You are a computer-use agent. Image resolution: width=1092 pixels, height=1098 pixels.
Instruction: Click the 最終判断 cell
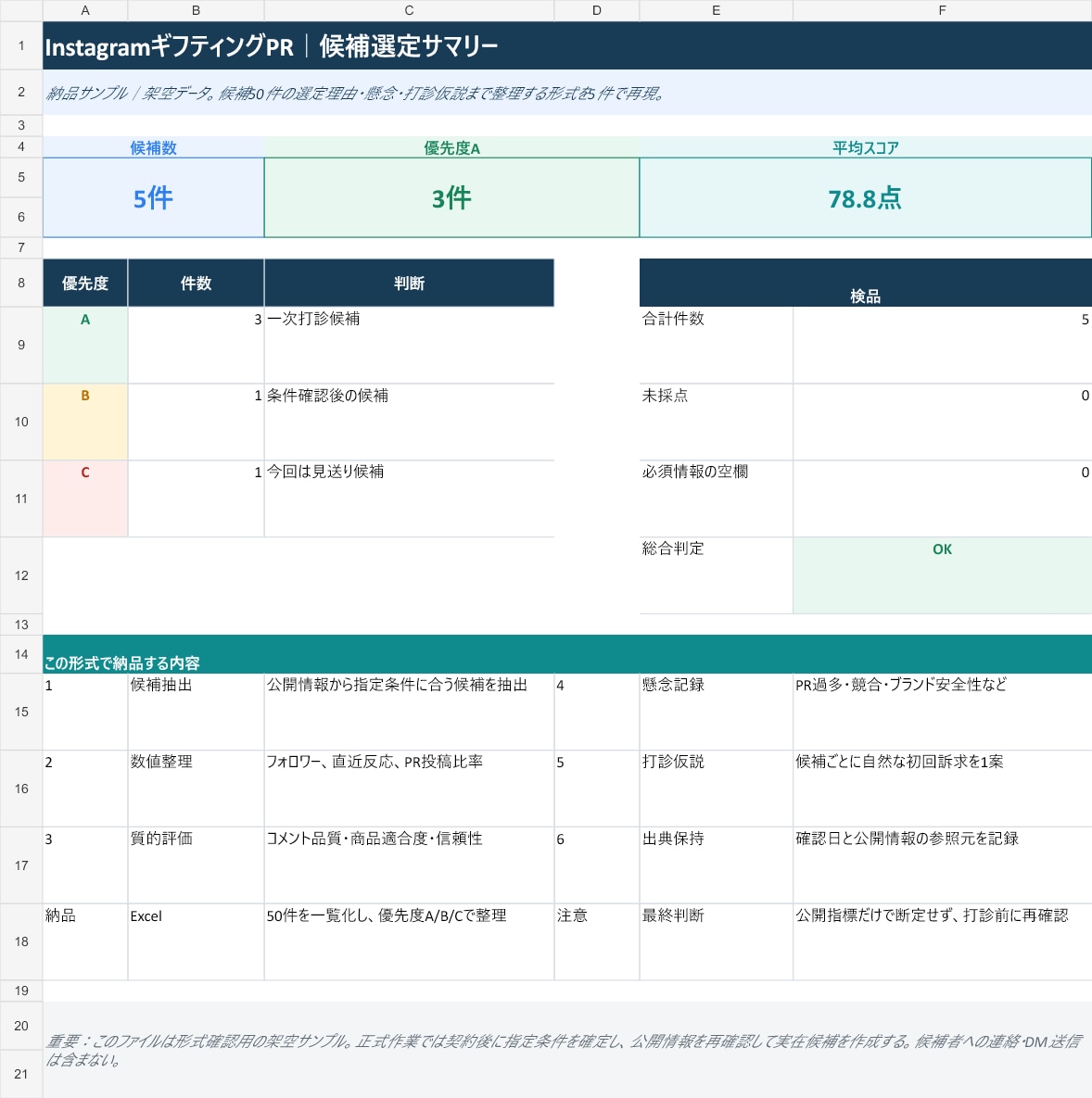click(x=716, y=942)
